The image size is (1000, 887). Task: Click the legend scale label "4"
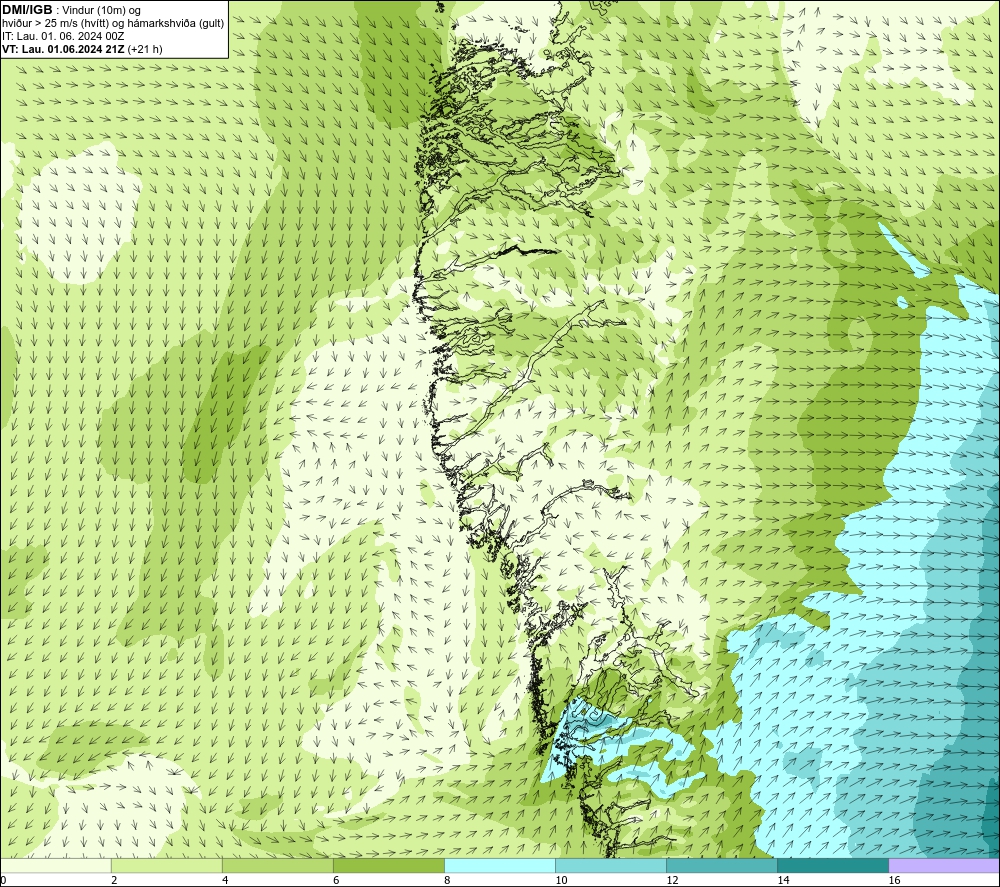[225, 880]
